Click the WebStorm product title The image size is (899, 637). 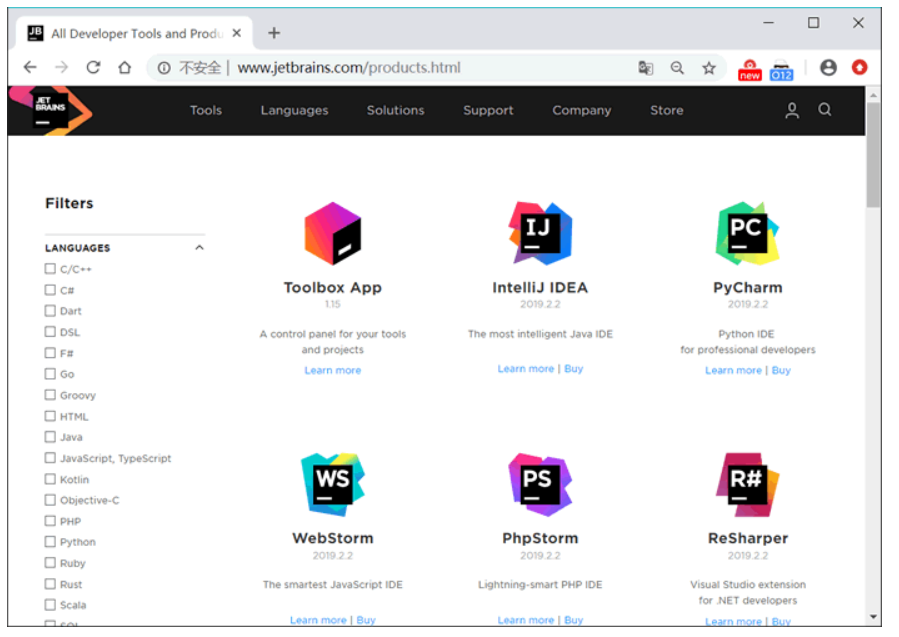coord(333,538)
